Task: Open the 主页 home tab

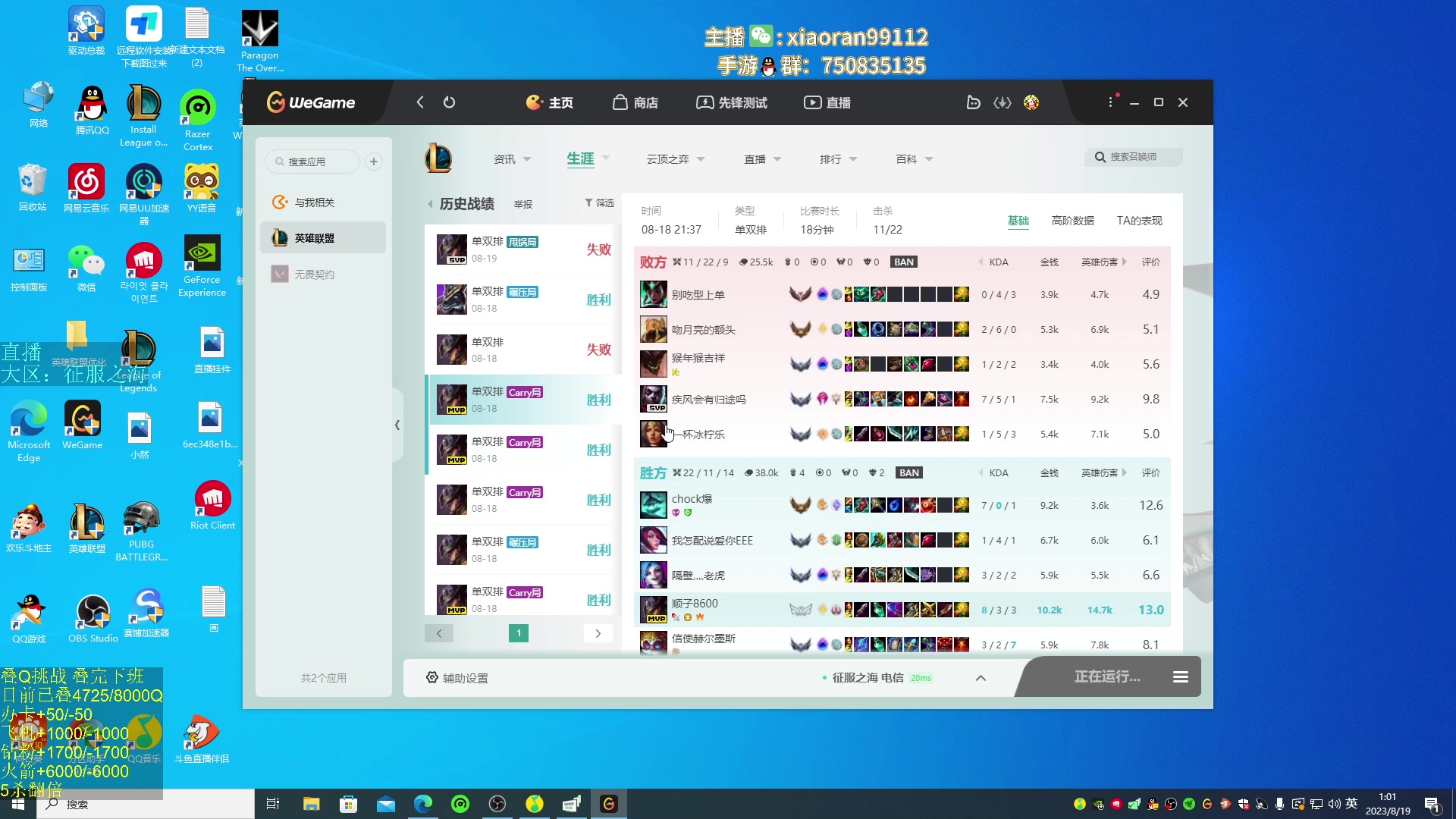Action: 550,102
